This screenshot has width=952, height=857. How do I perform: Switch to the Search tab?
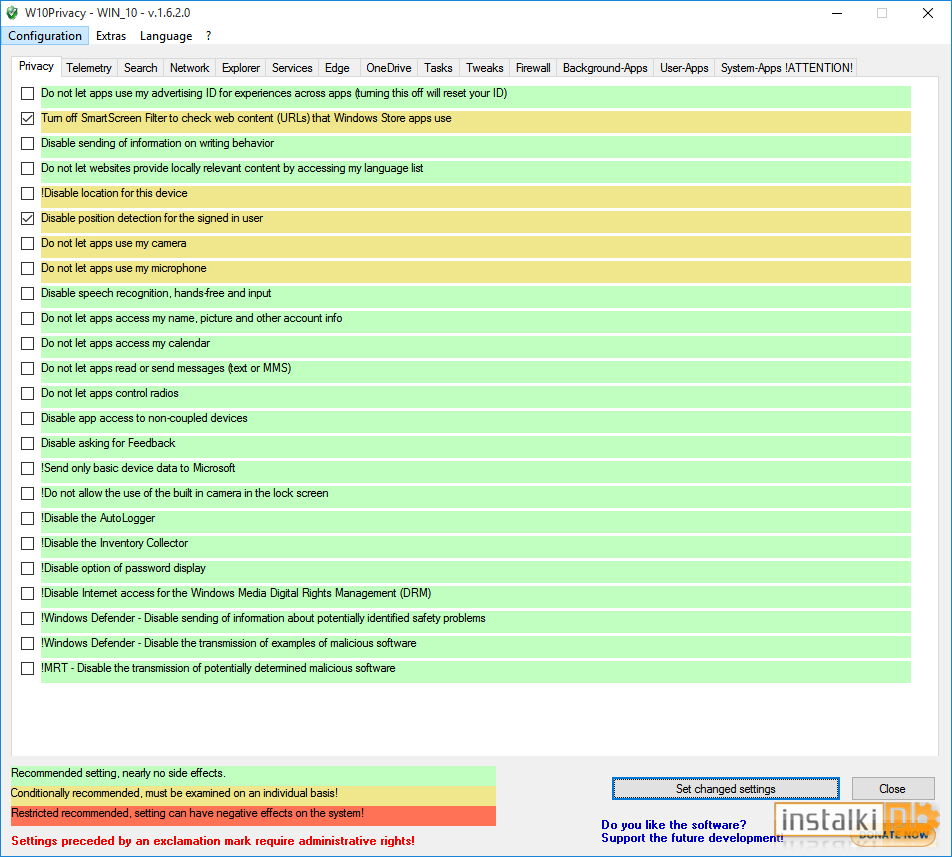140,68
